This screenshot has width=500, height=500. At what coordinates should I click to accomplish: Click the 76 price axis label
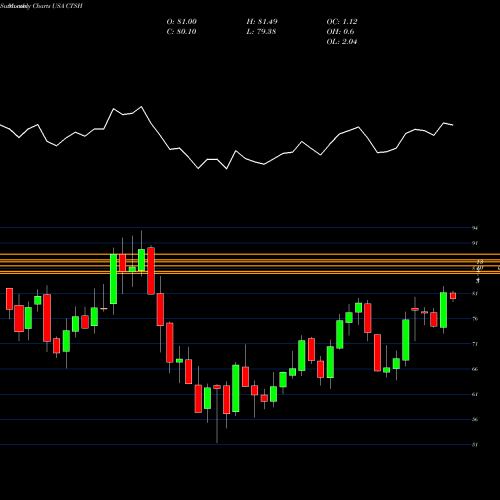(475, 319)
